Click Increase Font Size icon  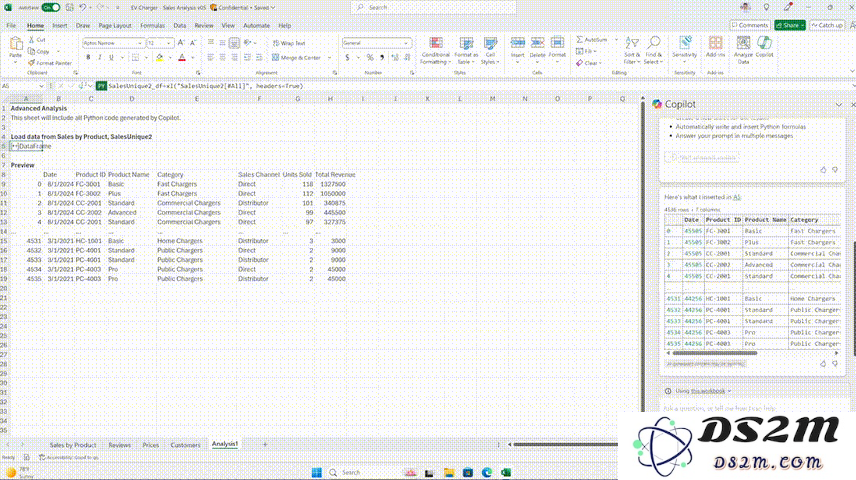click(x=181, y=43)
